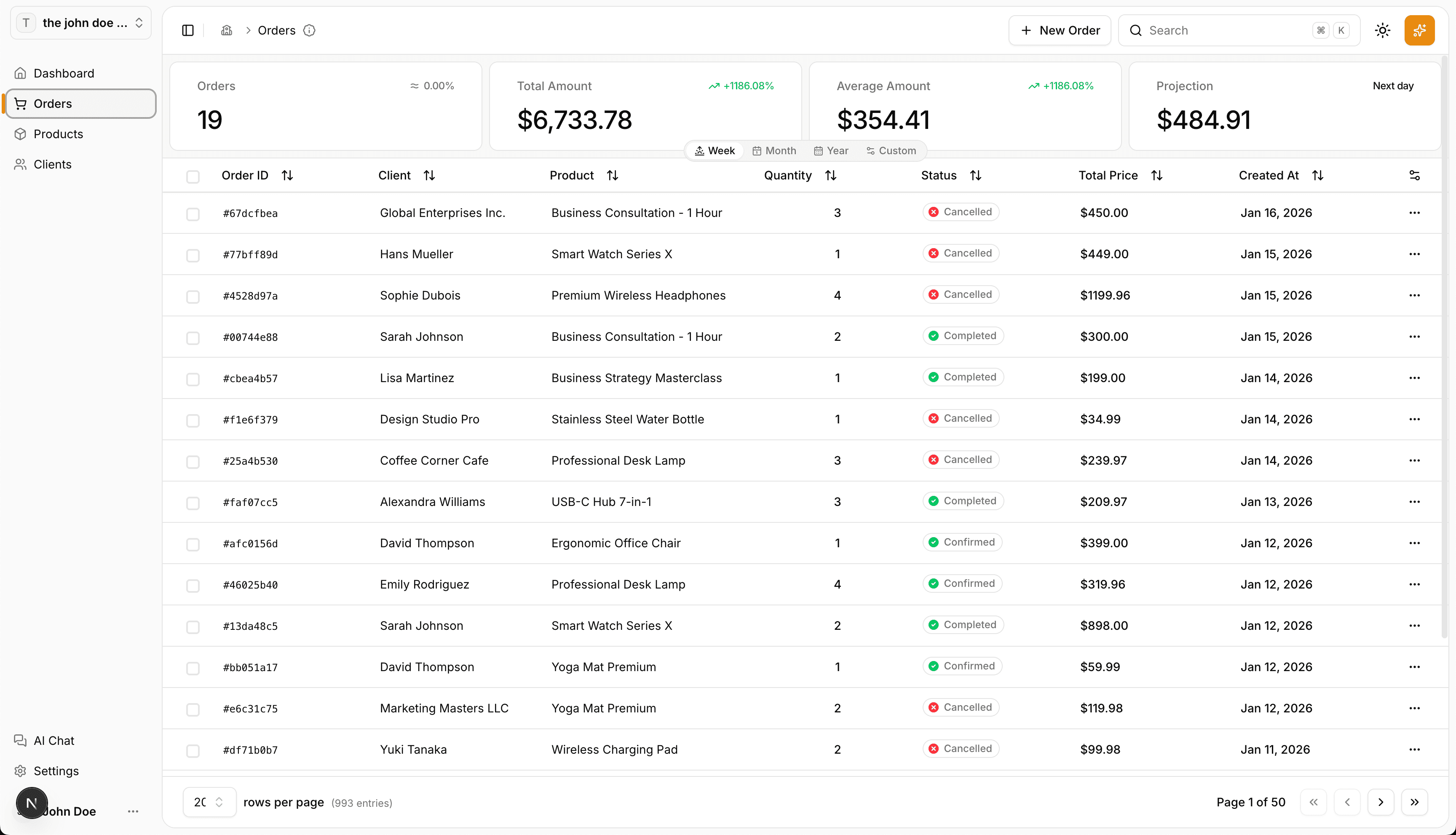
Task: Click the New Order button
Action: click(x=1059, y=30)
